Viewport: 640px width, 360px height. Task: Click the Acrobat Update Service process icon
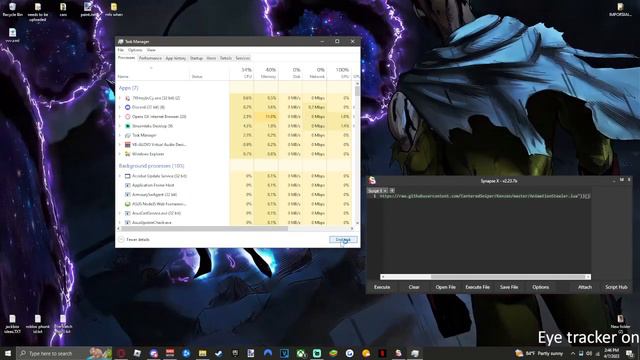pos(127,176)
